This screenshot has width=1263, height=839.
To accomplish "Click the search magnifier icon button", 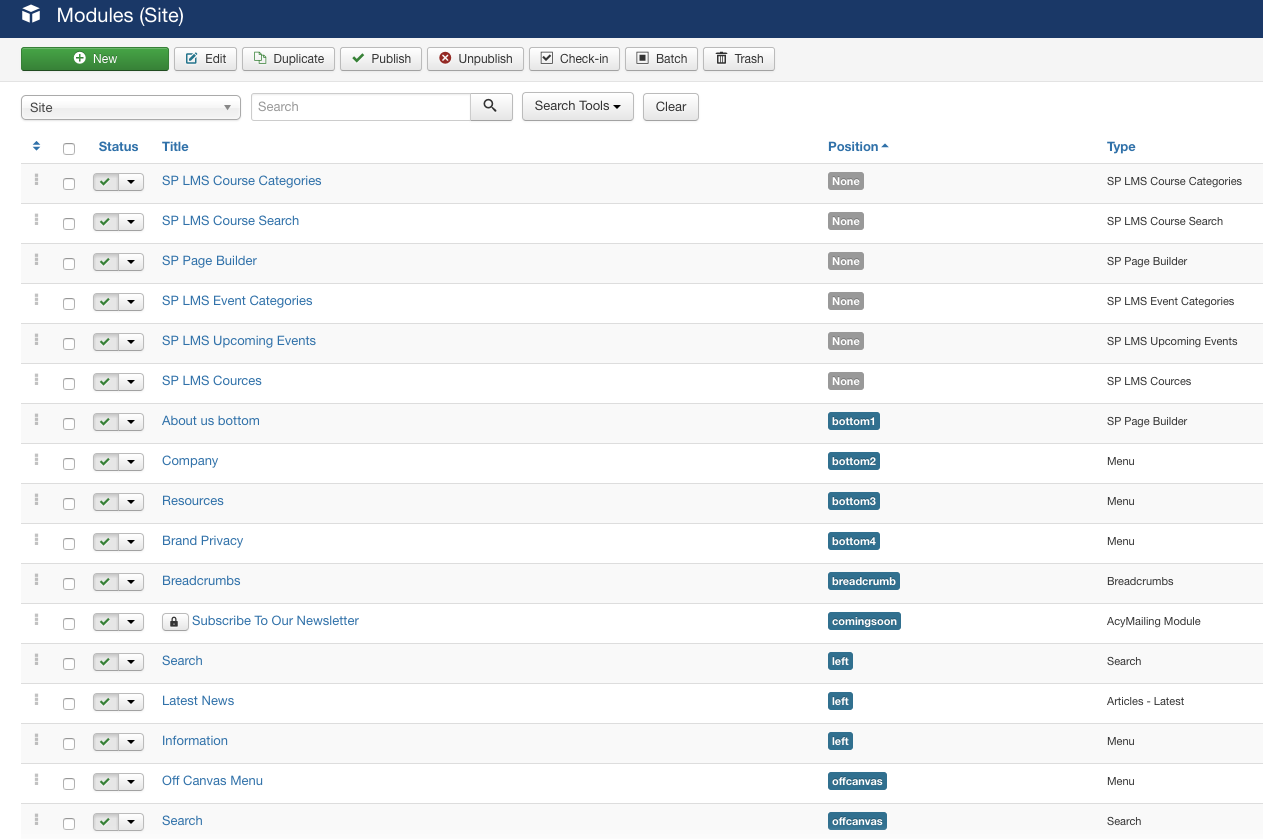I will (x=490, y=107).
